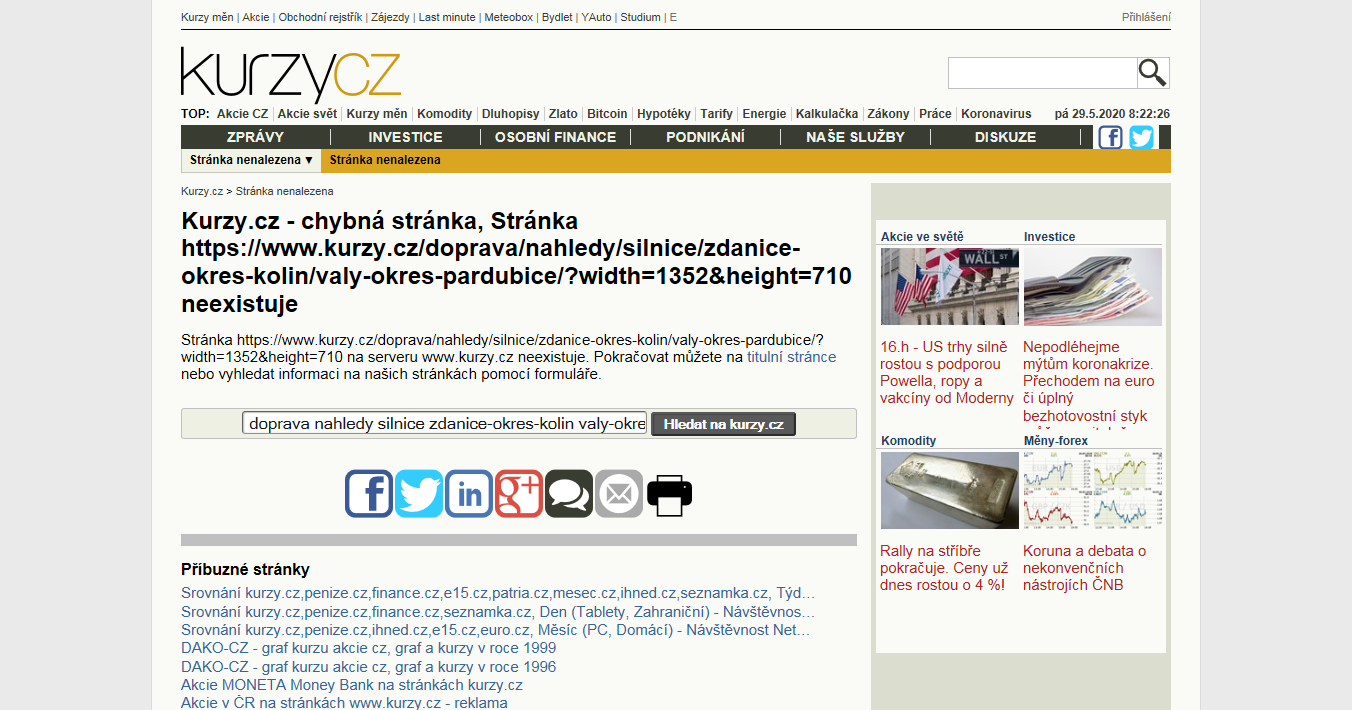Expand the 'Stránka nenalezena' dropdown

(251, 160)
